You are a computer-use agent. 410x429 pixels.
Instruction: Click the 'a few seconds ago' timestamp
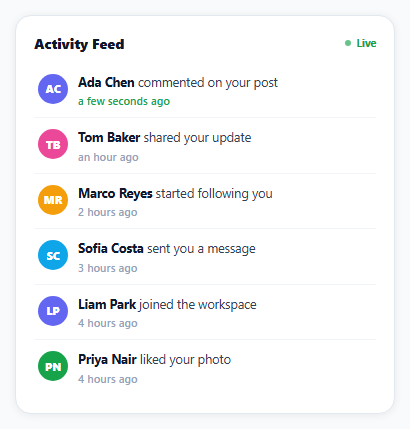coord(124,101)
